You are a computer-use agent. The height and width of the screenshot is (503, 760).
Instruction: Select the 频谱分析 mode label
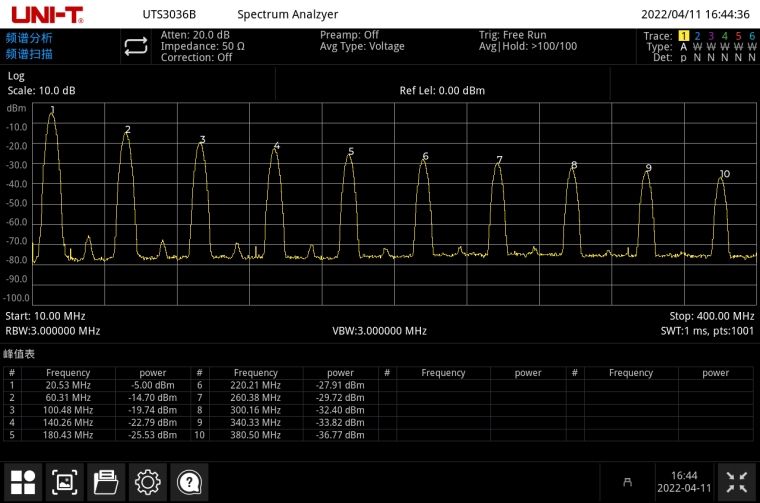tap(29, 38)
